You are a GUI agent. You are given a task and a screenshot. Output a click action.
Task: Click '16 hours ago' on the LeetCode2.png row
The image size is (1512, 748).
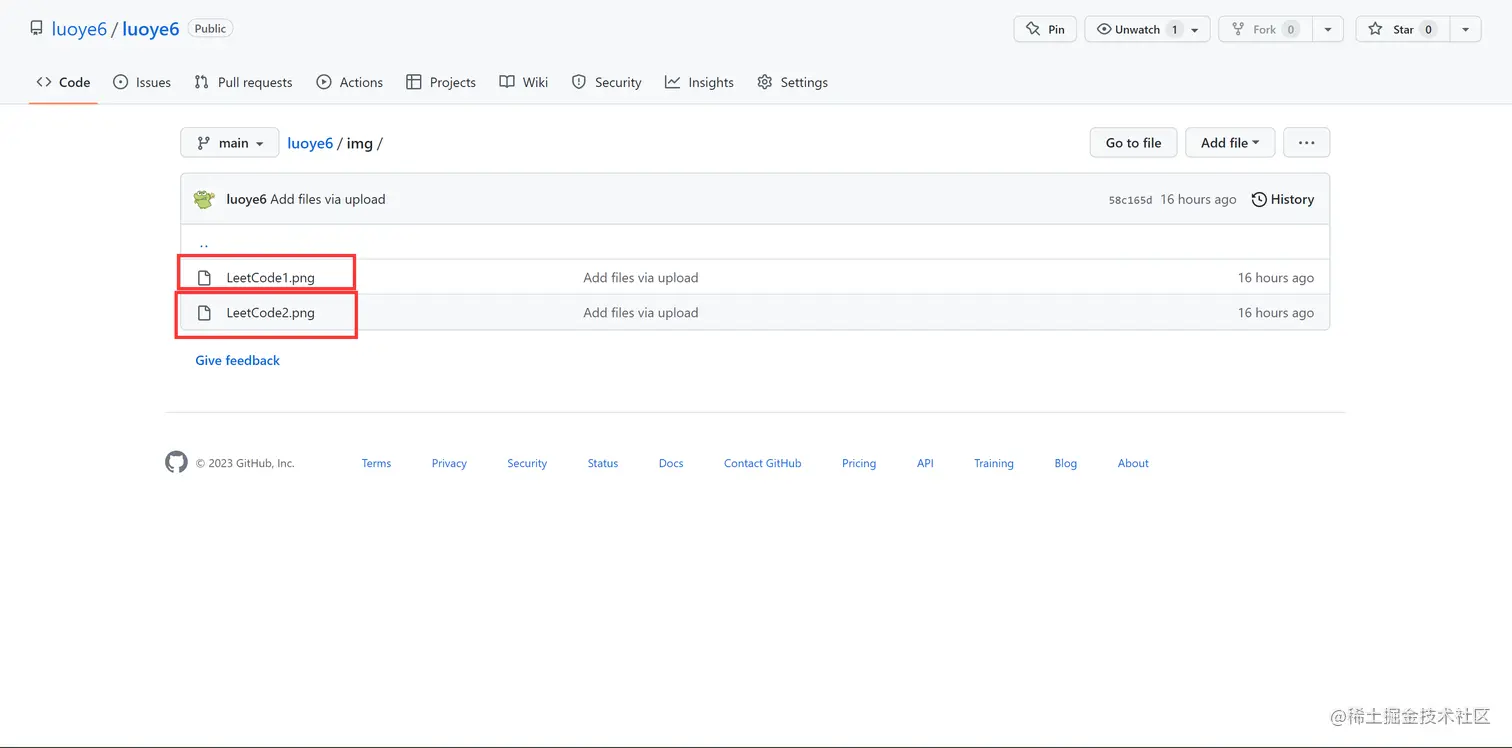1276,313
